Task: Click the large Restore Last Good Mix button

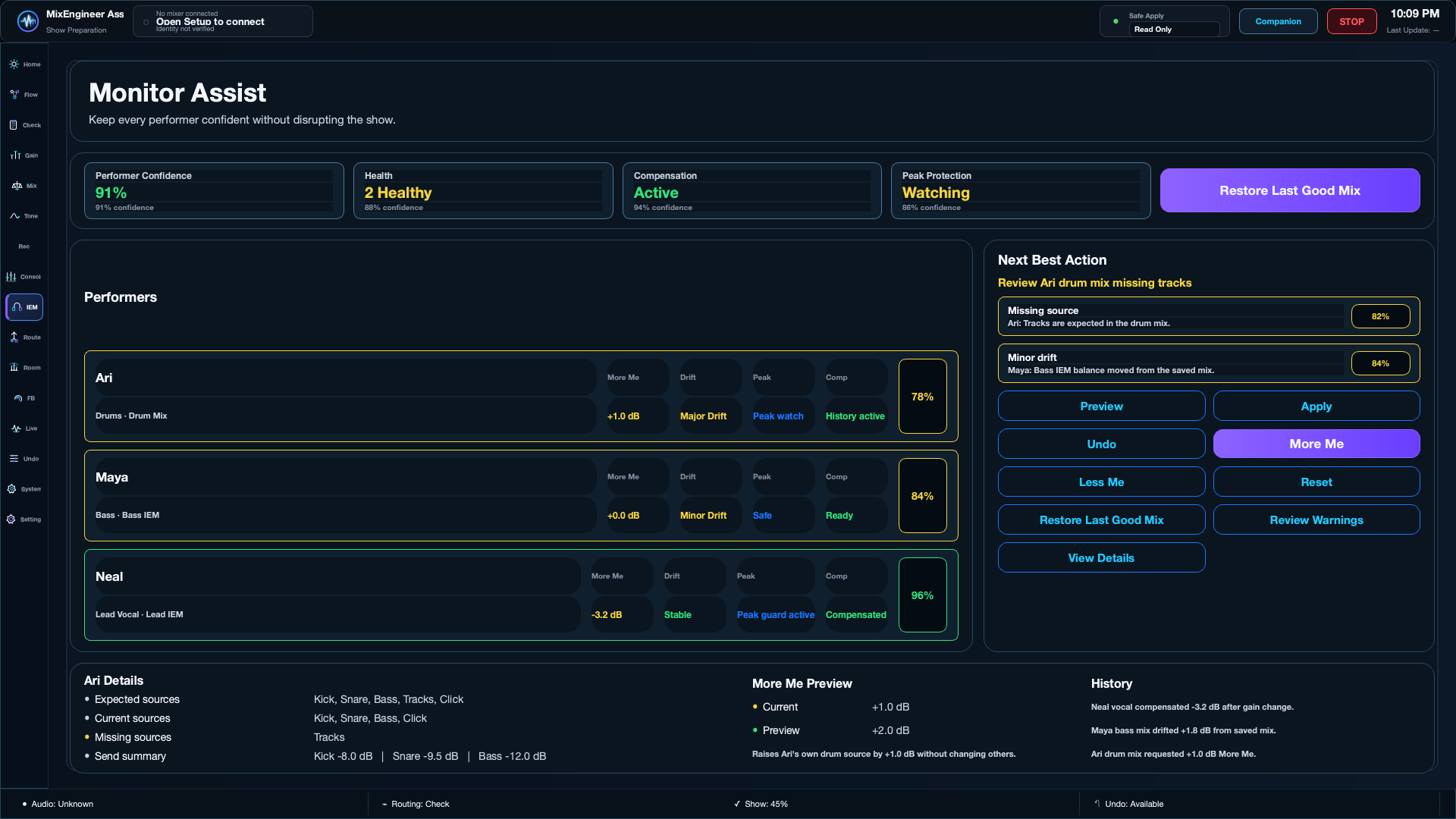Action: 1289,190
